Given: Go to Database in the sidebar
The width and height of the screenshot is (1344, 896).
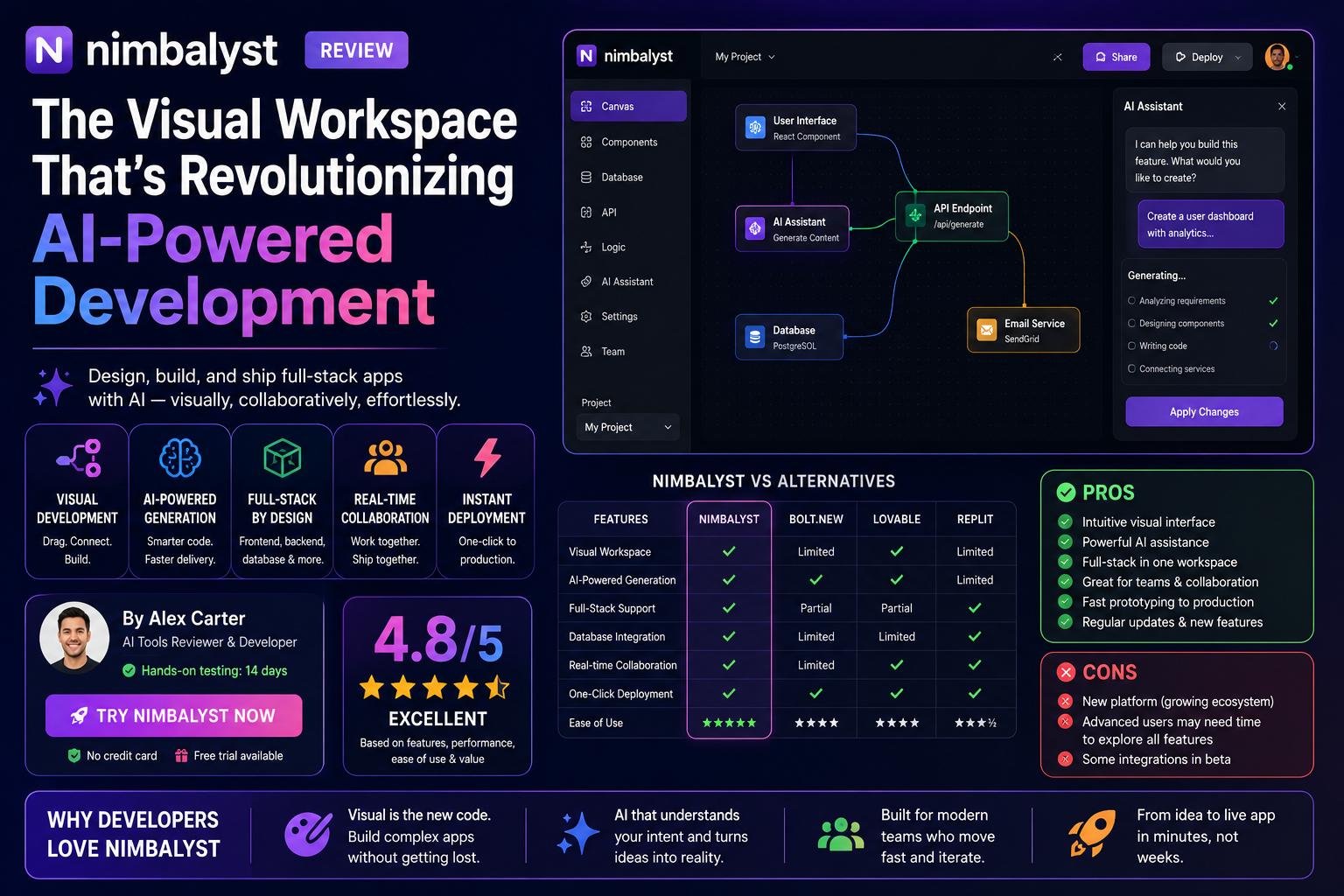Looking at the screenshot, I should tap(628, 178).
